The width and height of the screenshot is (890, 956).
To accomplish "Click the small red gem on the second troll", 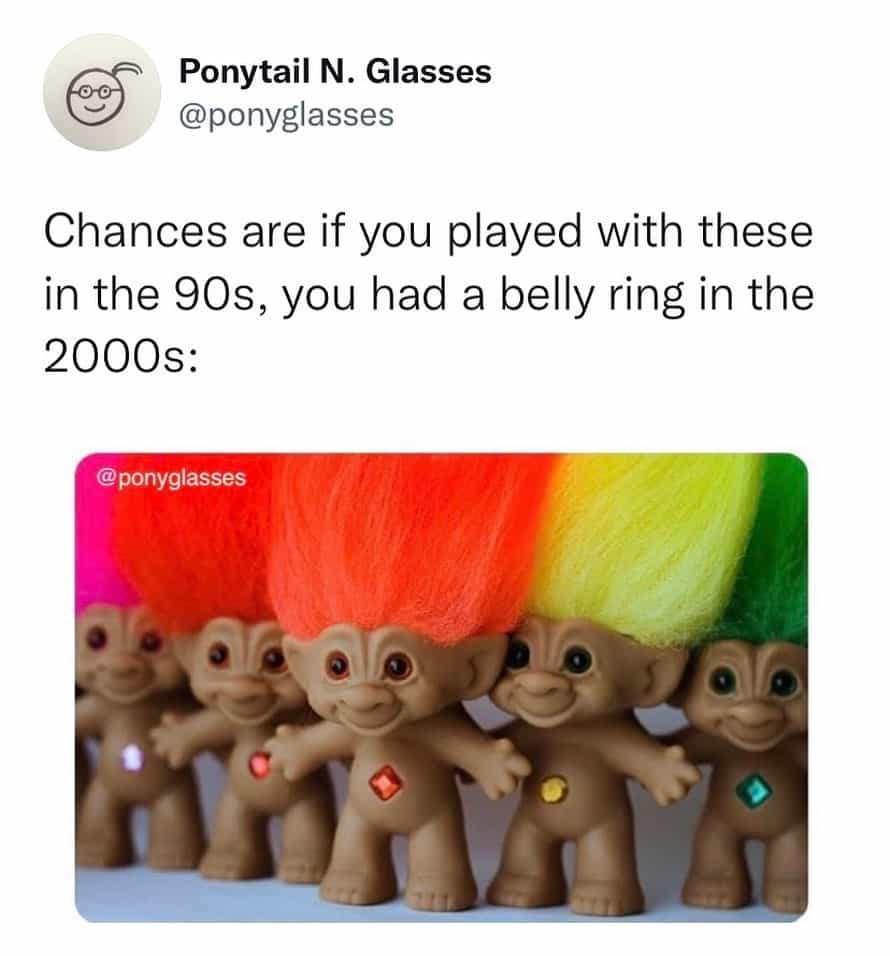I will [260, 765].
